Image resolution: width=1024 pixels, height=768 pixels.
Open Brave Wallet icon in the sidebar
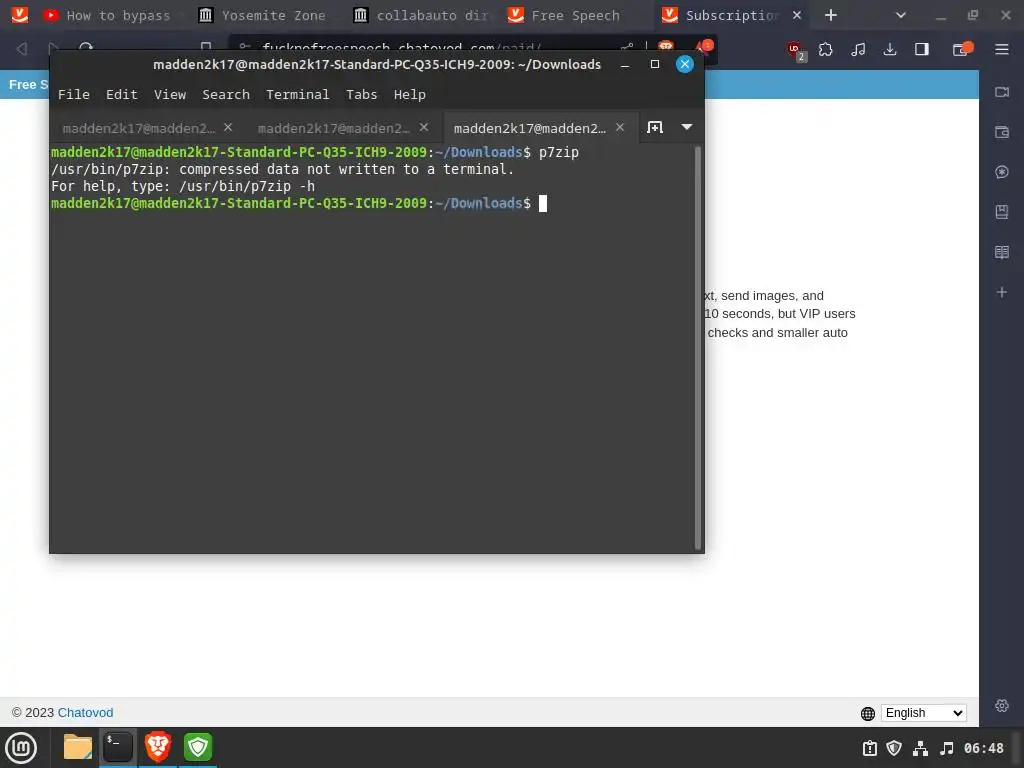(1002, 132)
